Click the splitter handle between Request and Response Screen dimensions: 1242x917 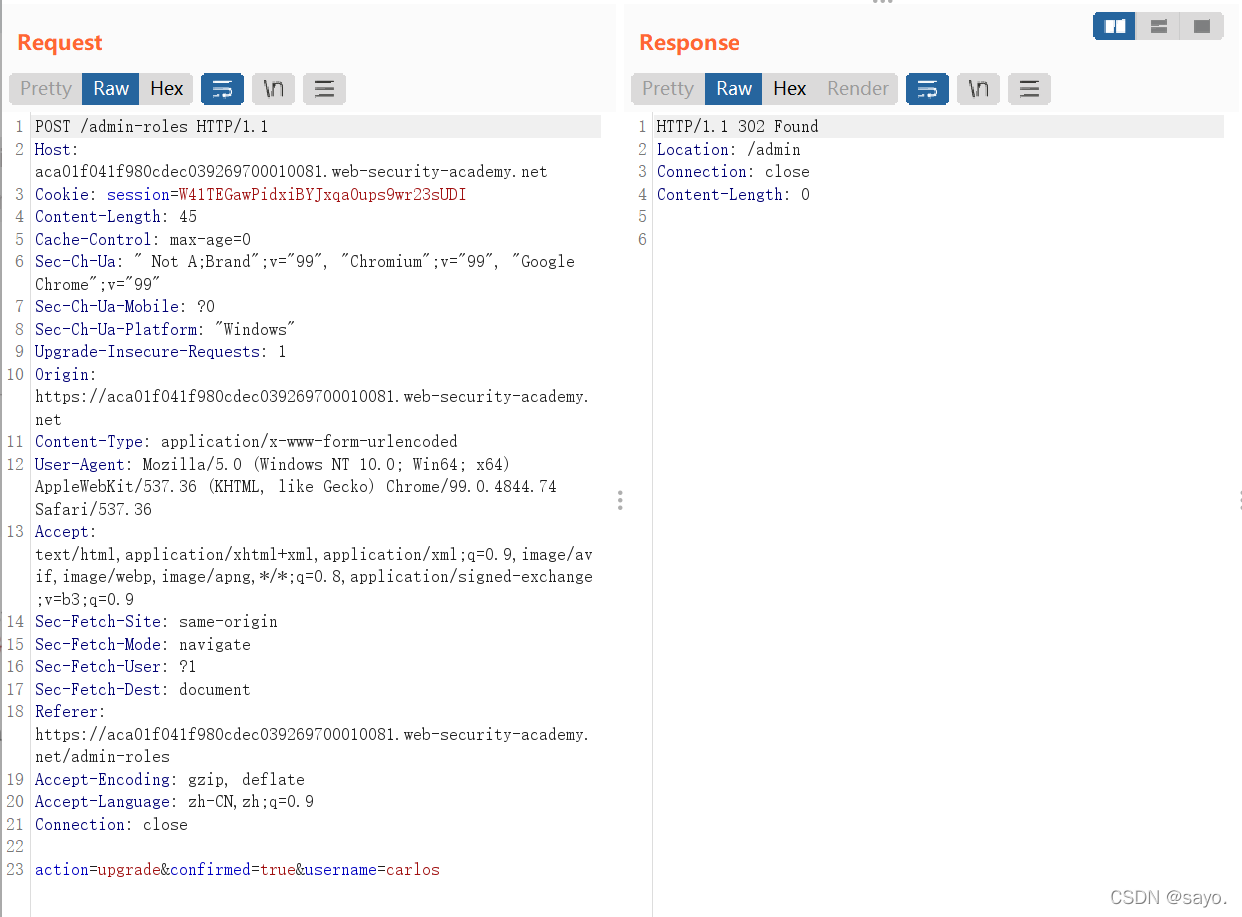pos(620,500)
